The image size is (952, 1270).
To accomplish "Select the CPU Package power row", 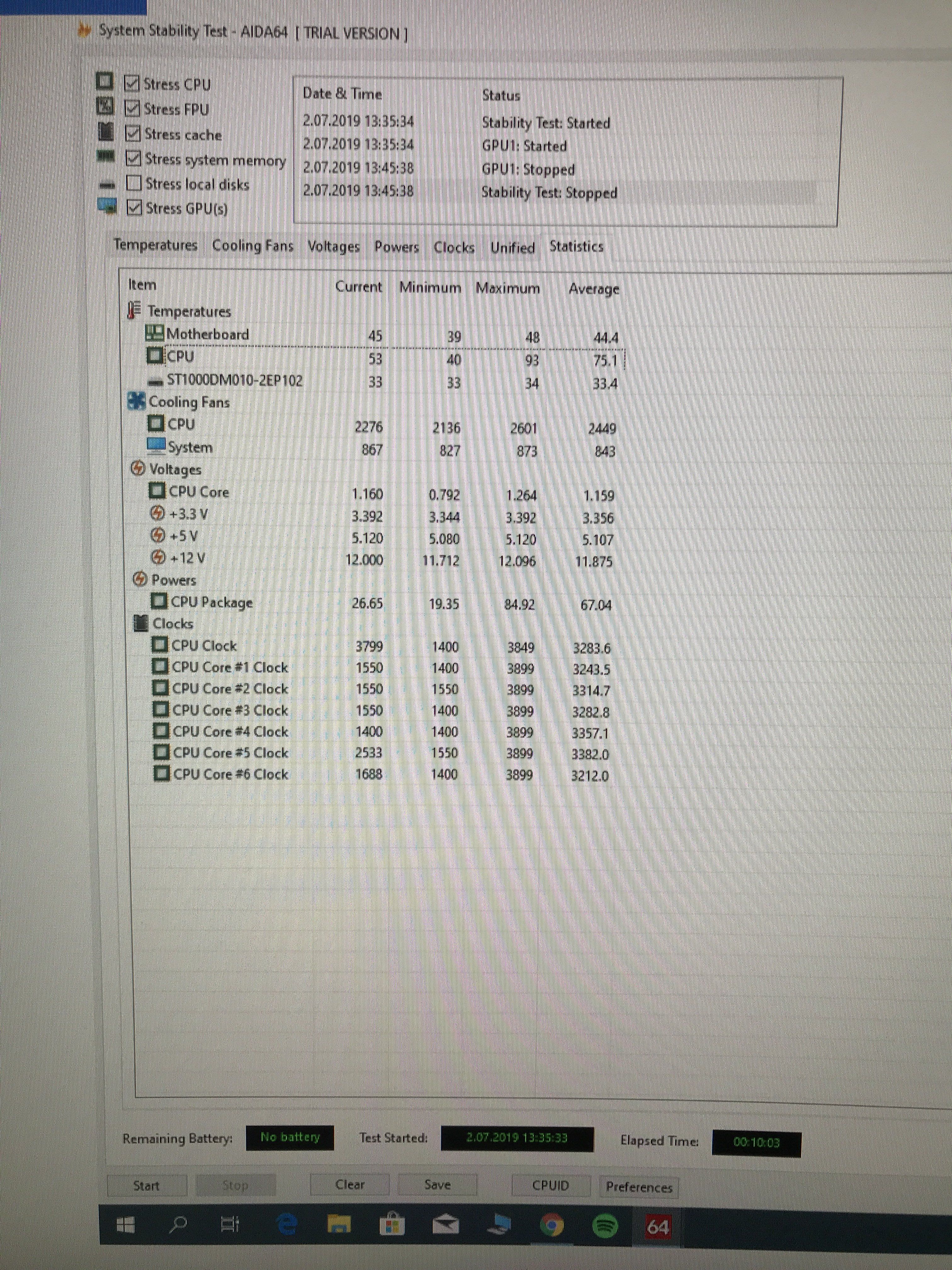I will (x=211, y=602).
